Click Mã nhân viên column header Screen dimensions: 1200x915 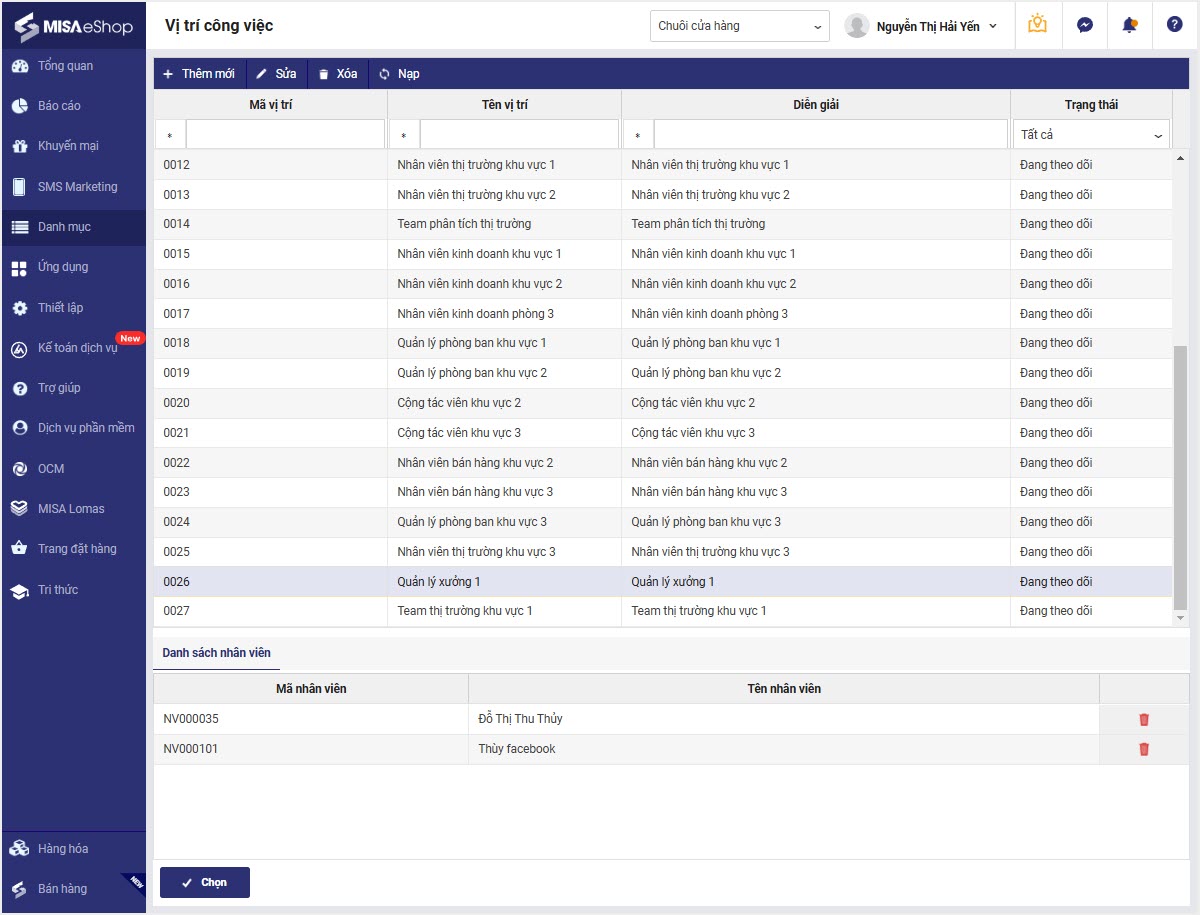(311, 689)
